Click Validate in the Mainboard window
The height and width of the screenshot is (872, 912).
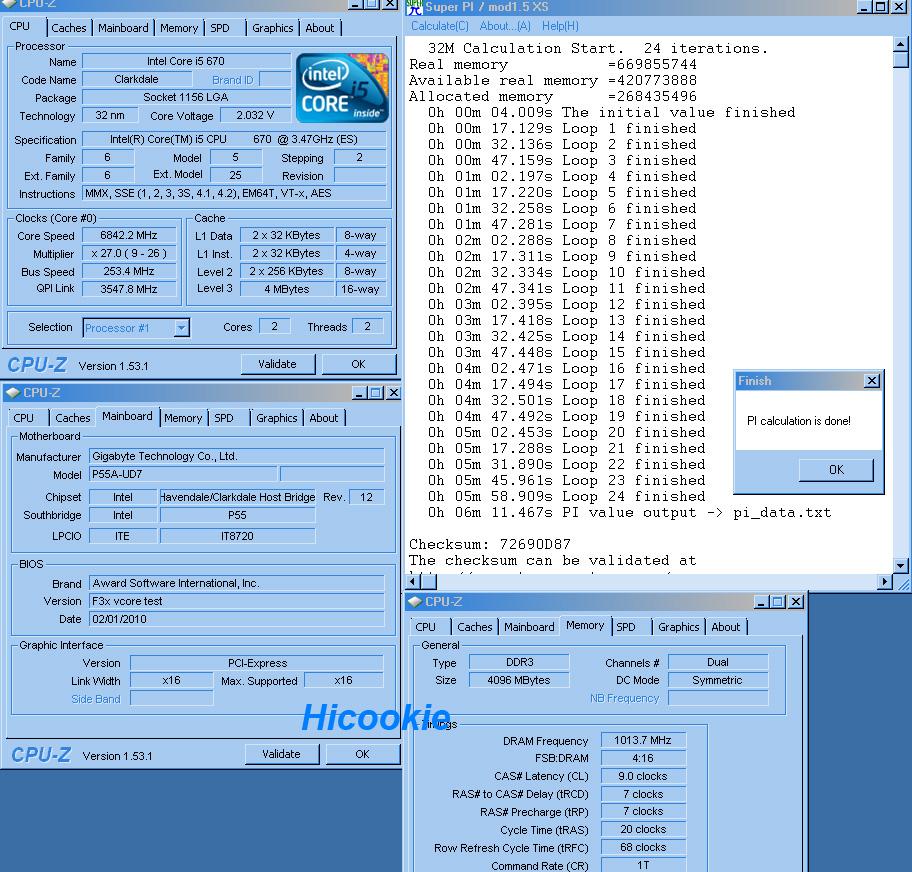pyautogui.click(x=282, y=754)
